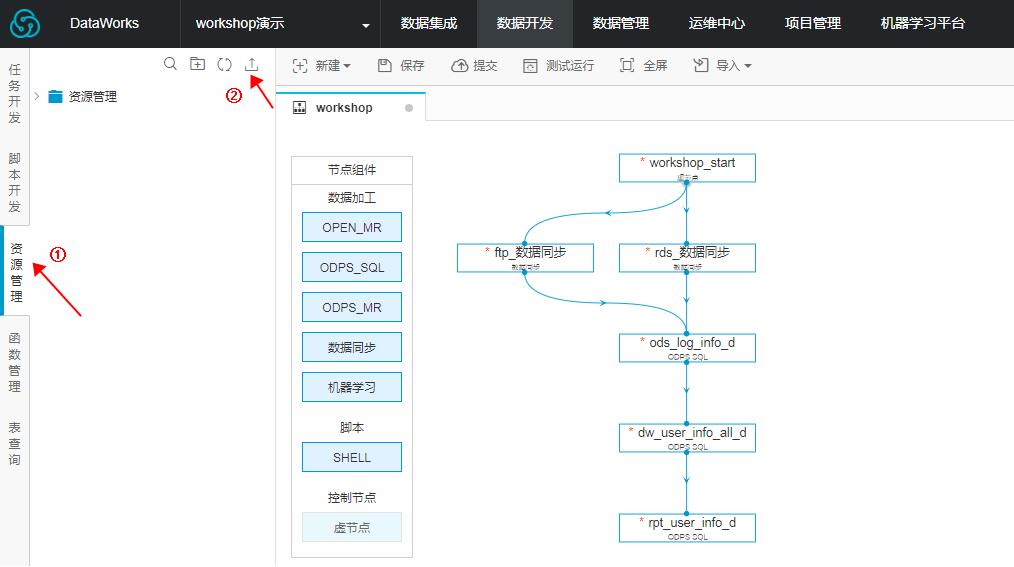Click the OPEN_MR node component
Screen dimensions: 1014x567
352,228
